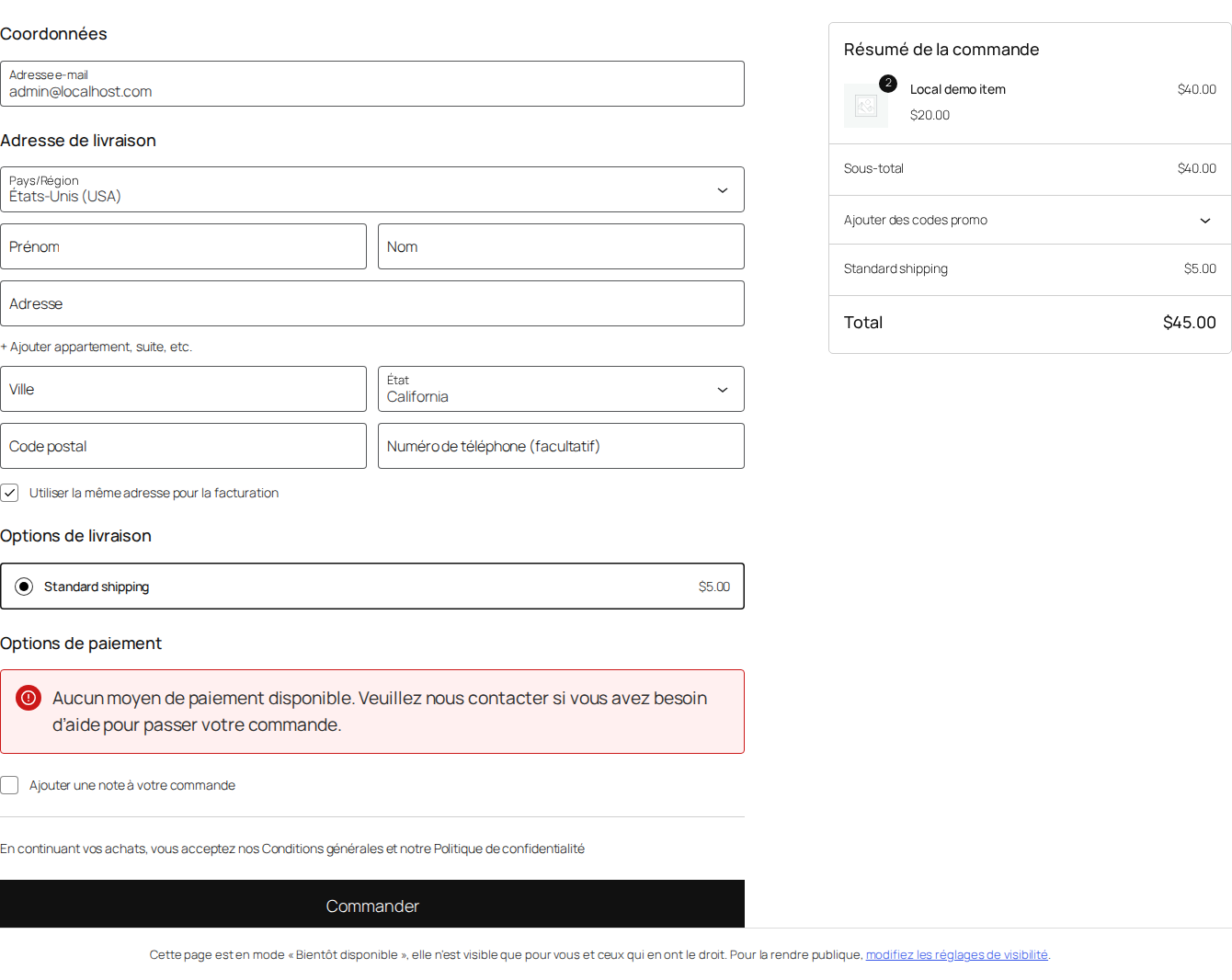Focus the Adresse e-mail field
Image resolution: width=1232 pixels, height=980 pixels.
(372, 84)
